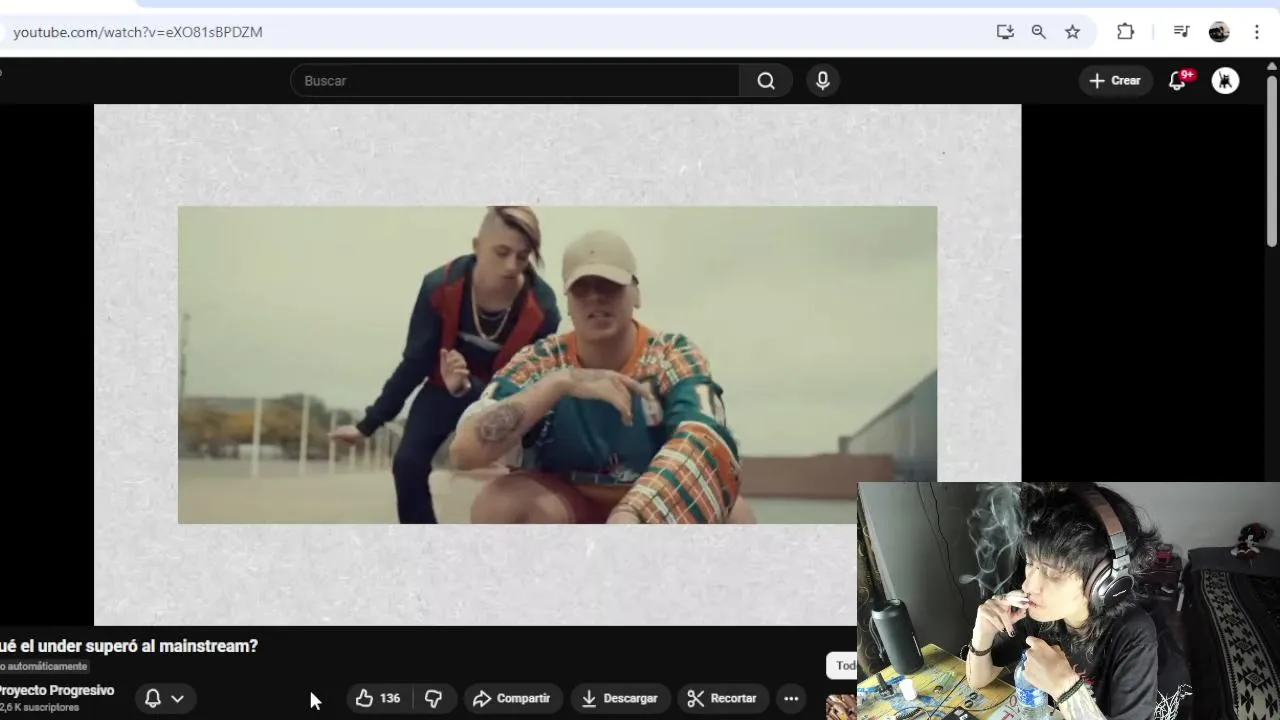Click the Descargar download button
This screenshot has width=1280, height=720.
pyautogui.click(x=620, y=698)
